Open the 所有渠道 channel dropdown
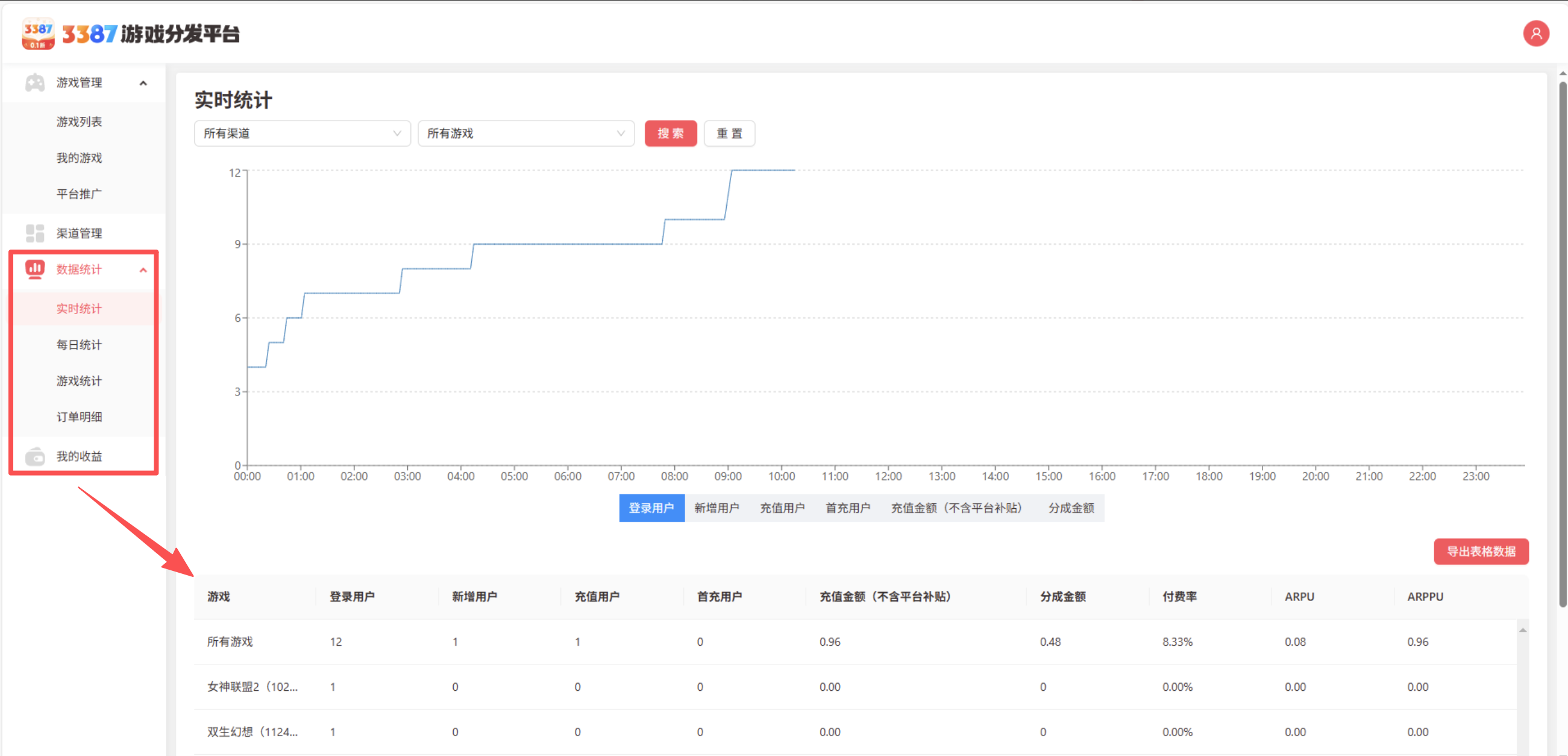This screenshot has width=1568, height=756. [302, 133]
